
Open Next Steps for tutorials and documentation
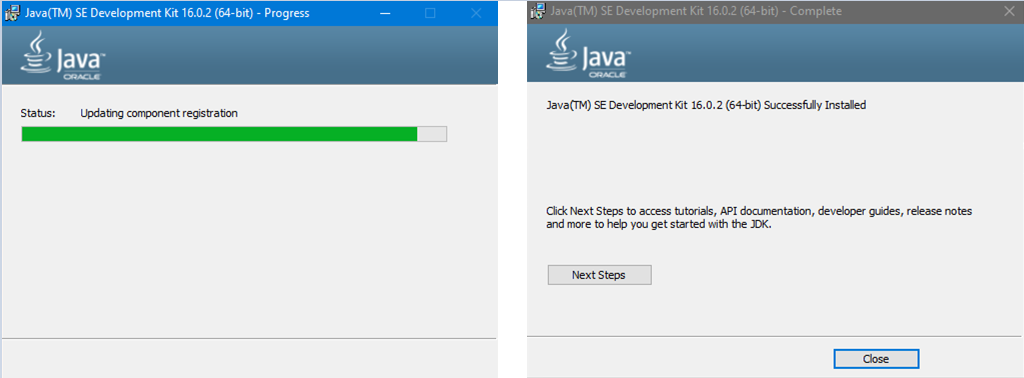click(x=599, y=275)
